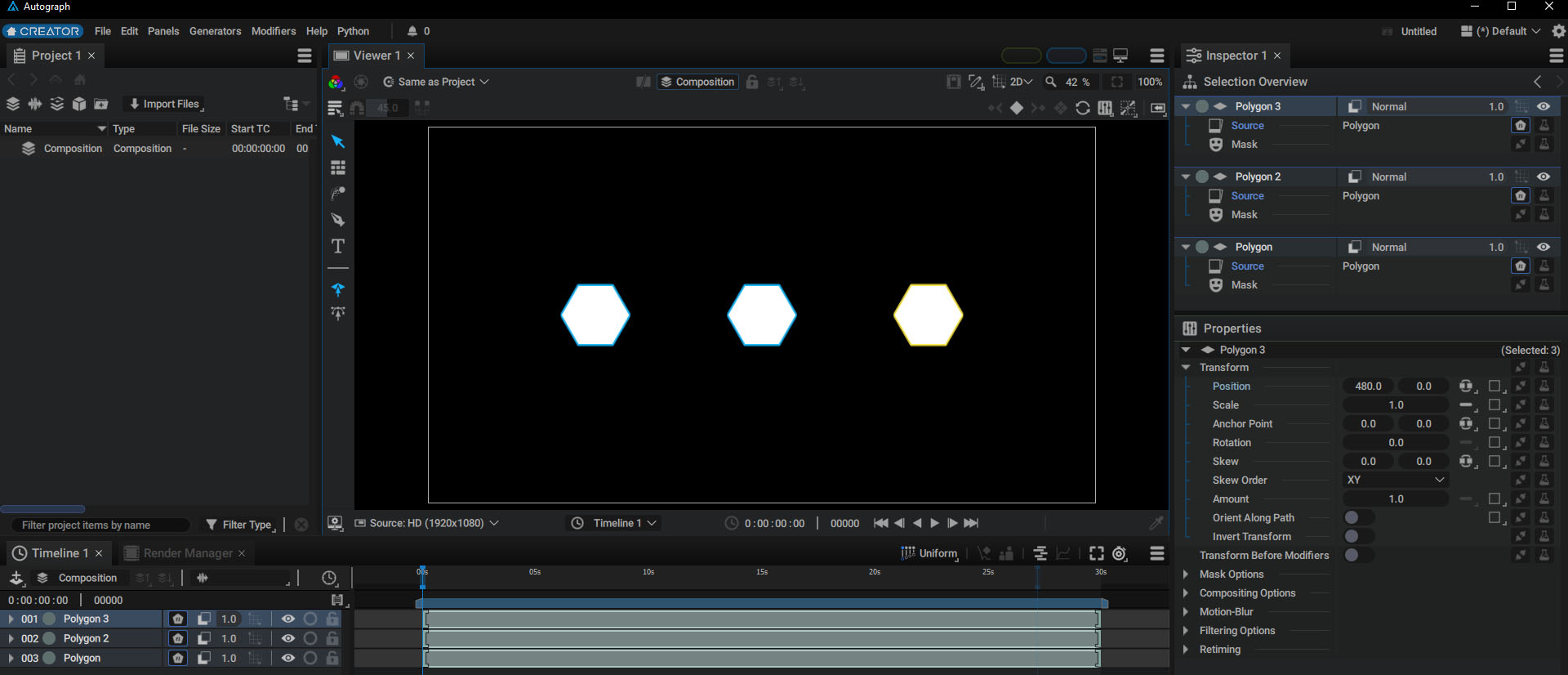Click the new composition layers icon in Project
This screenshot has width=1568, height=675.
(x=13, y=104)
